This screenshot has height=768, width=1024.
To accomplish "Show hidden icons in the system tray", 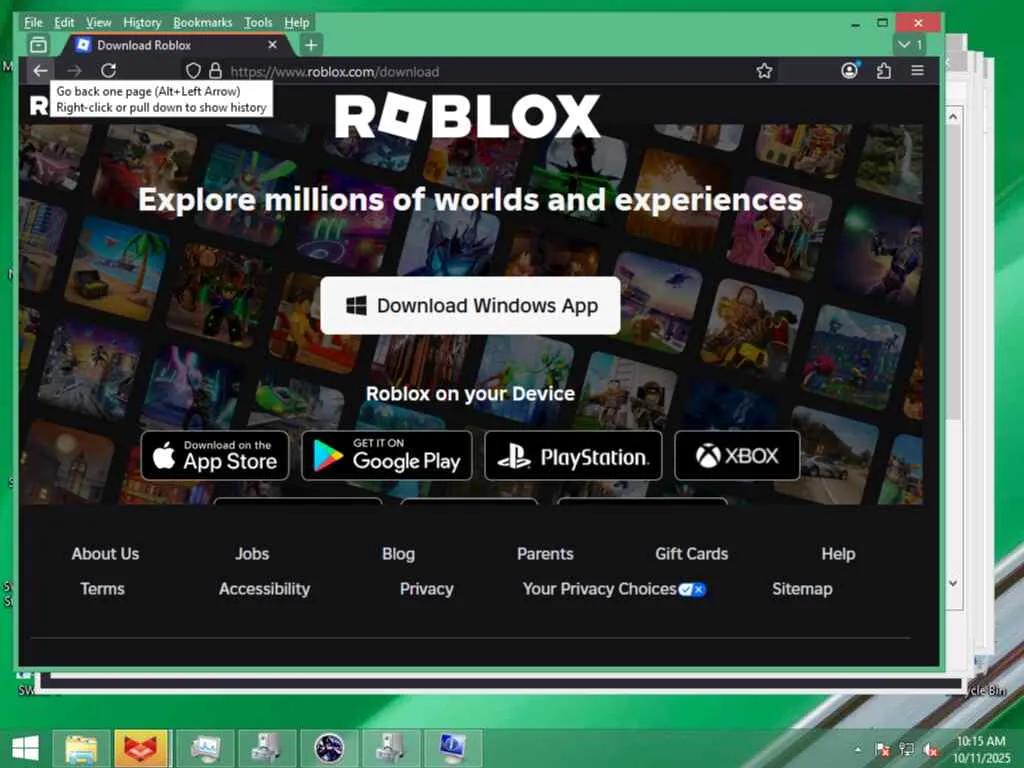I will [857, 750].
